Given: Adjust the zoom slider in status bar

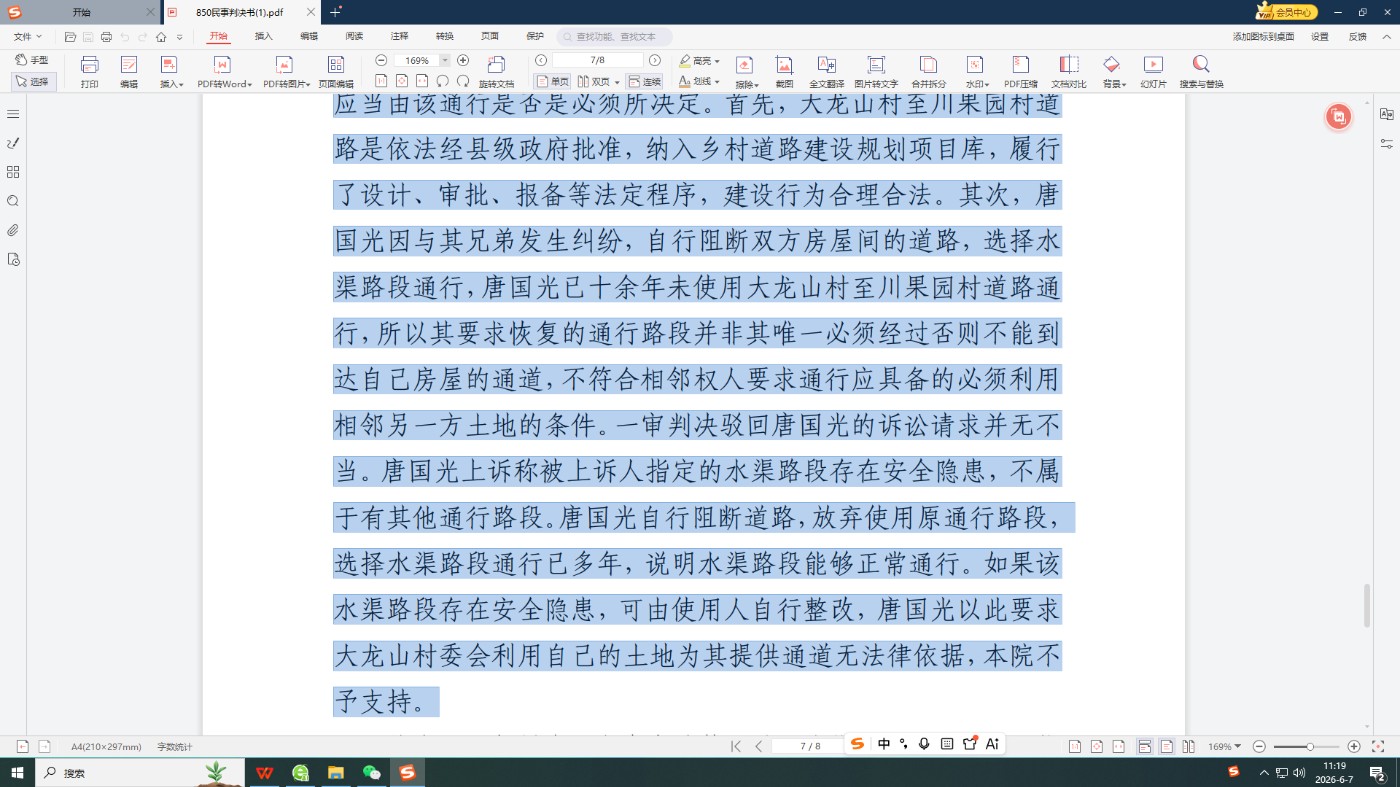Looking at the screenshot, I should [x=1310, y=747].
